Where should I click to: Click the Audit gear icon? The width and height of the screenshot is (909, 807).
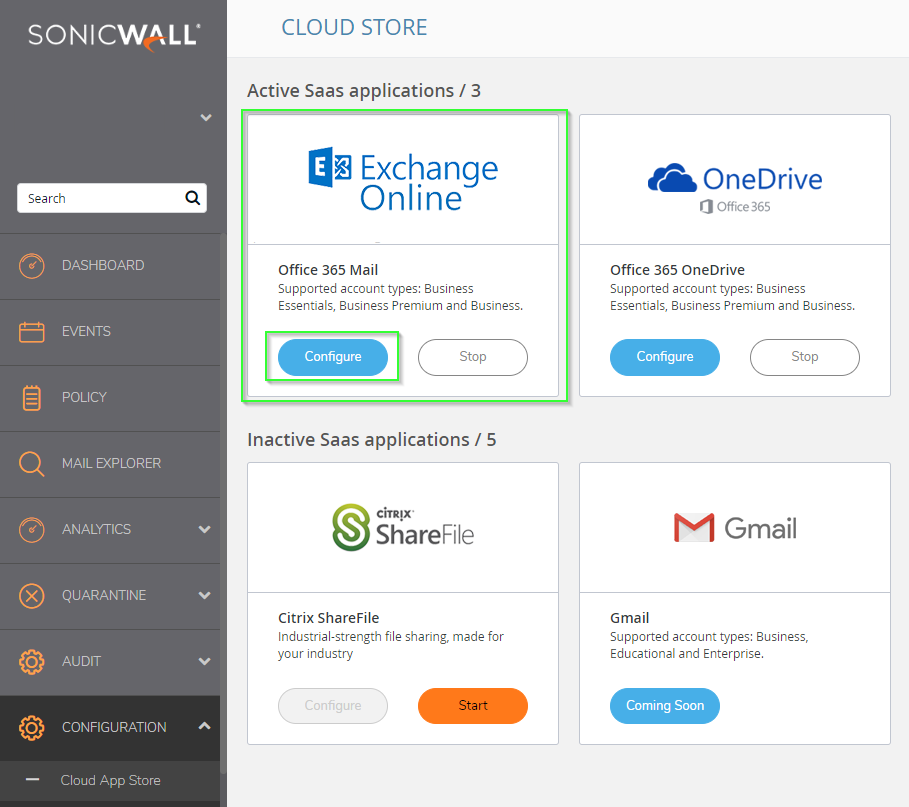click(x=31, y=662)
